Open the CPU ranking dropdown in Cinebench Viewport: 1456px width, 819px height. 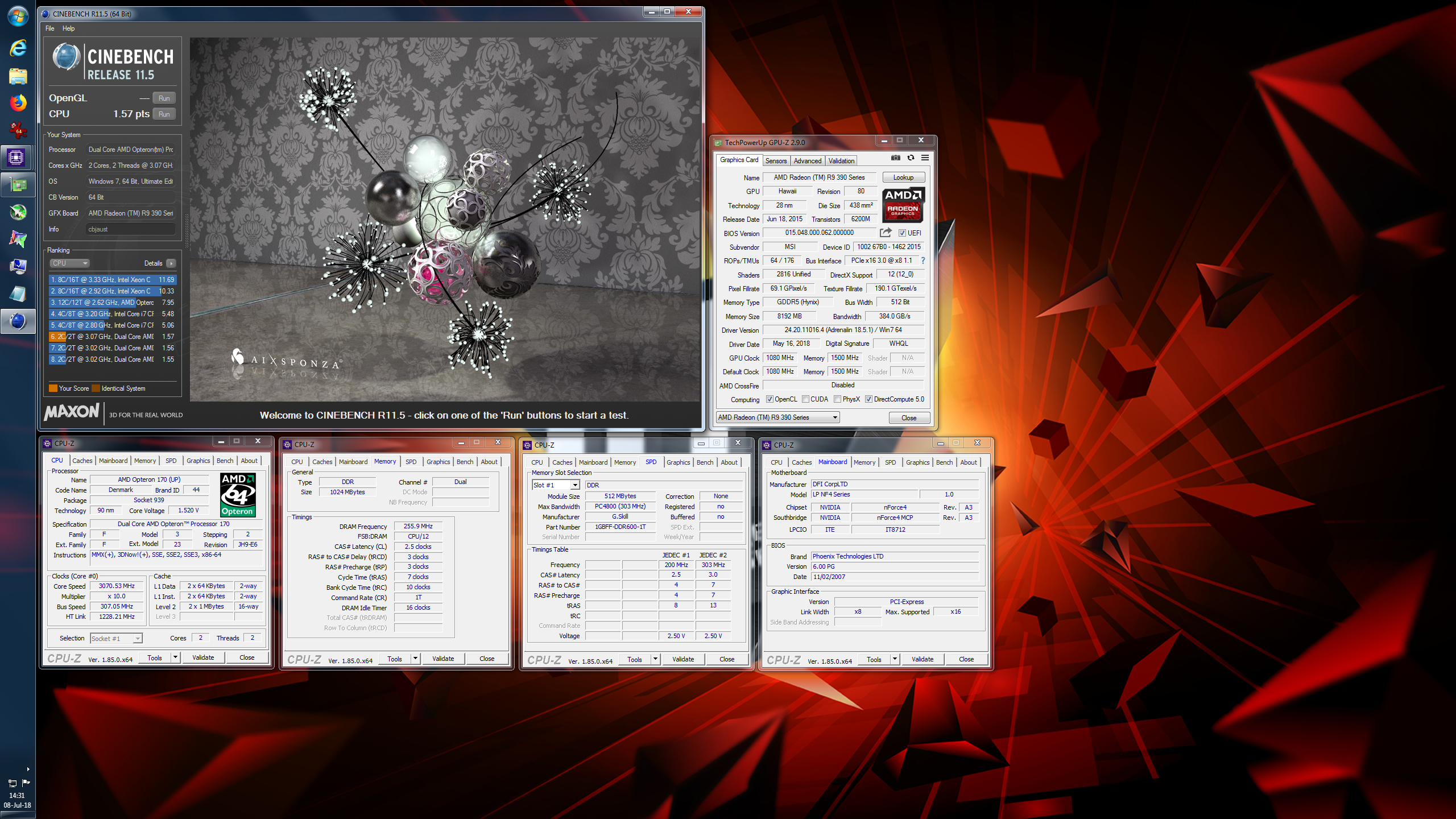tap(69, 263)
